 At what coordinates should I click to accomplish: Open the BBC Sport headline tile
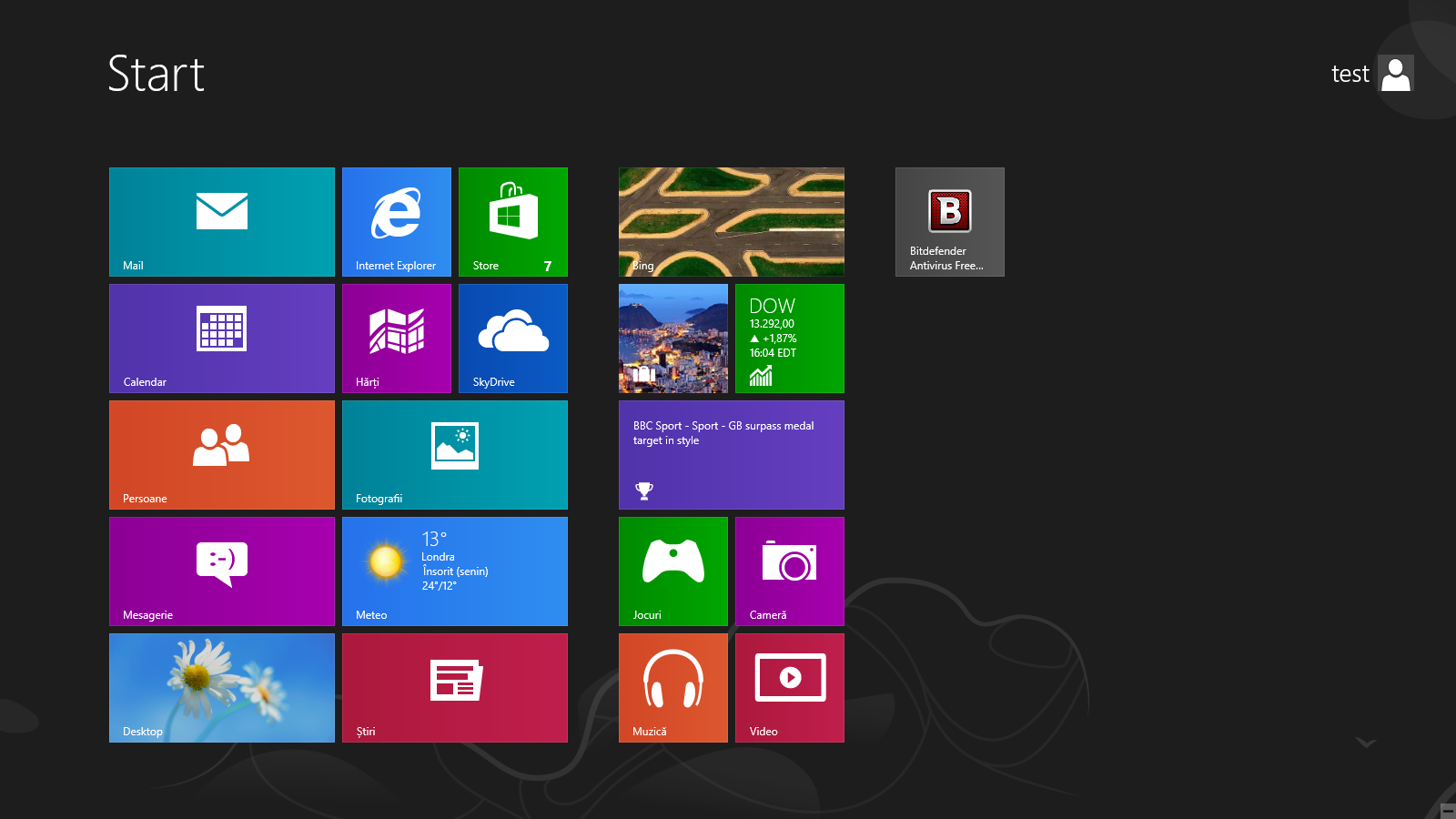pyautogui.click(x=732, y=455)
